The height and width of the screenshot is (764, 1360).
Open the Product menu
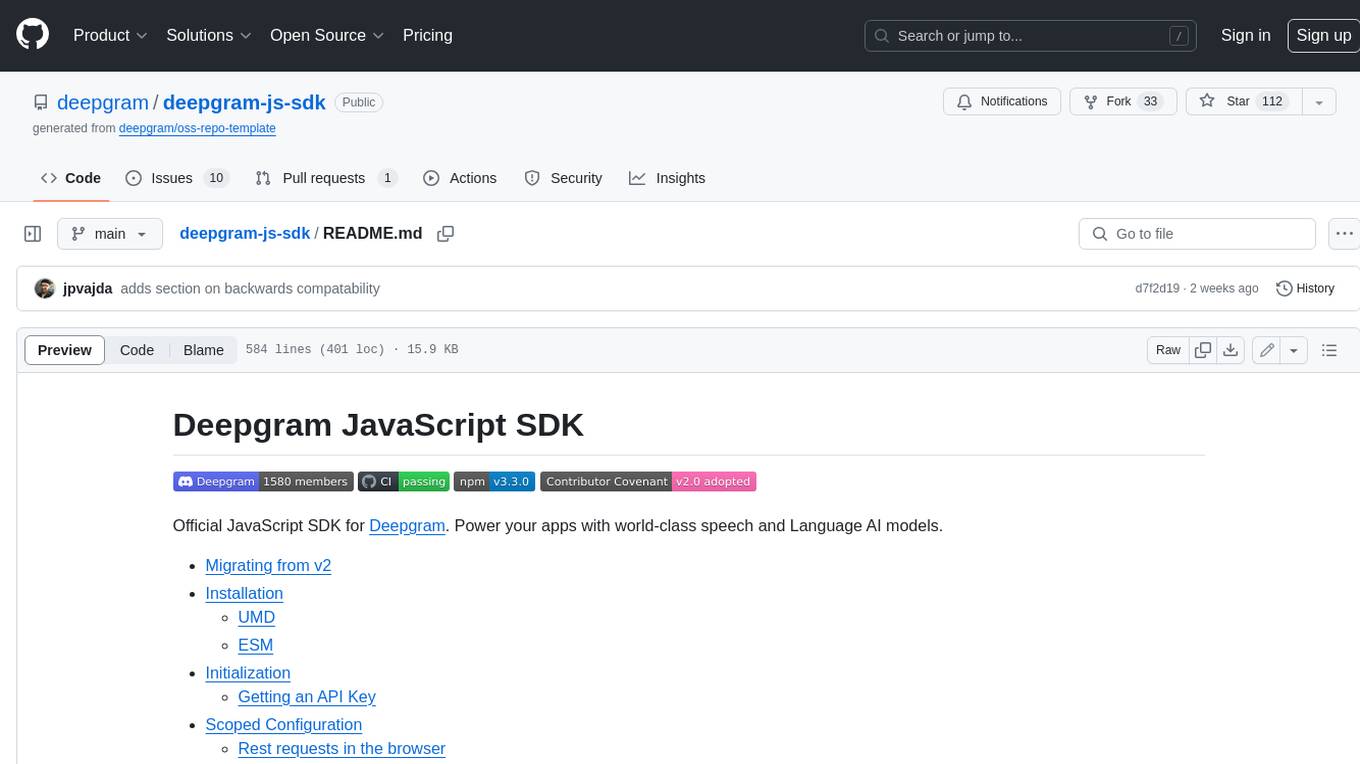110,35
